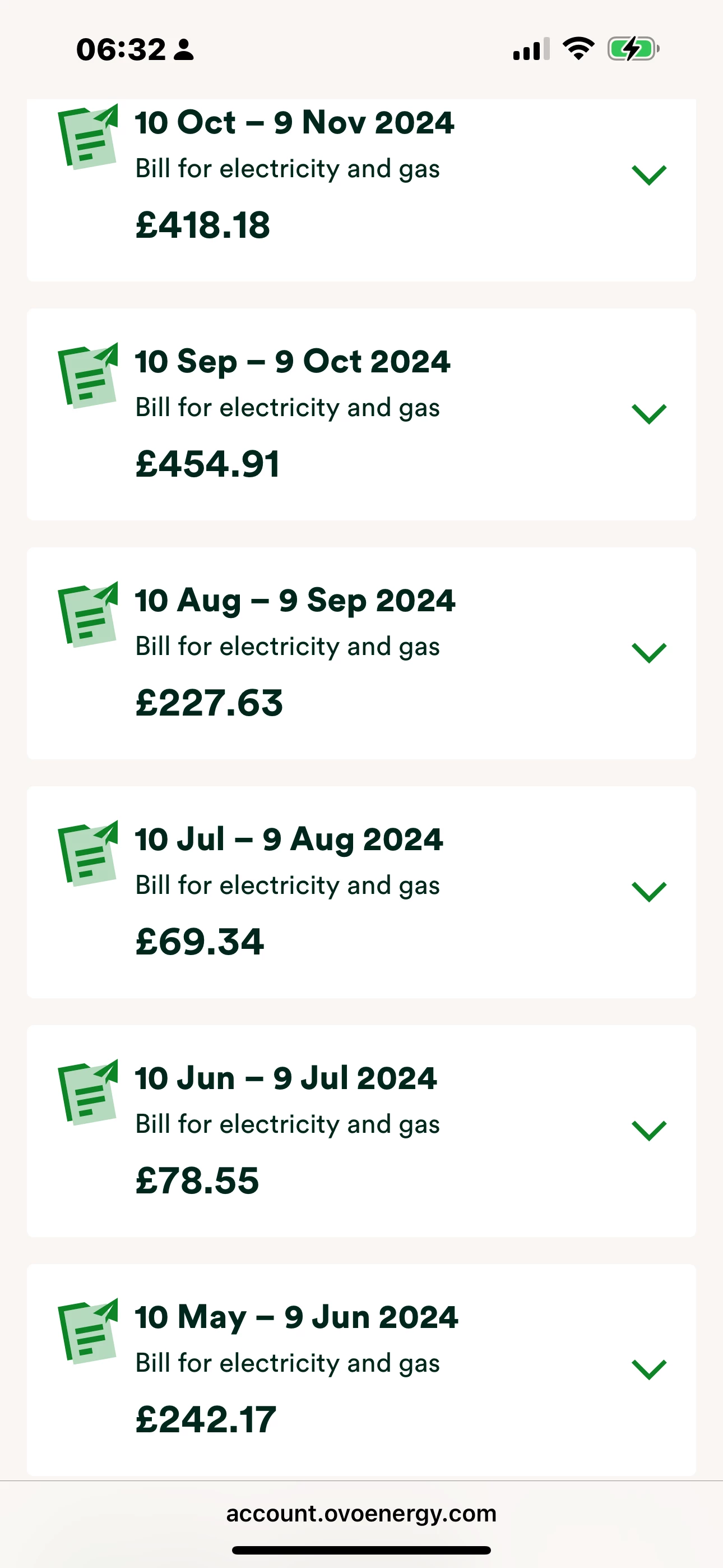
Task: Tap the bill icon for 10 Oct – 9 Nov 2024
Action: [x=87, y=137]
